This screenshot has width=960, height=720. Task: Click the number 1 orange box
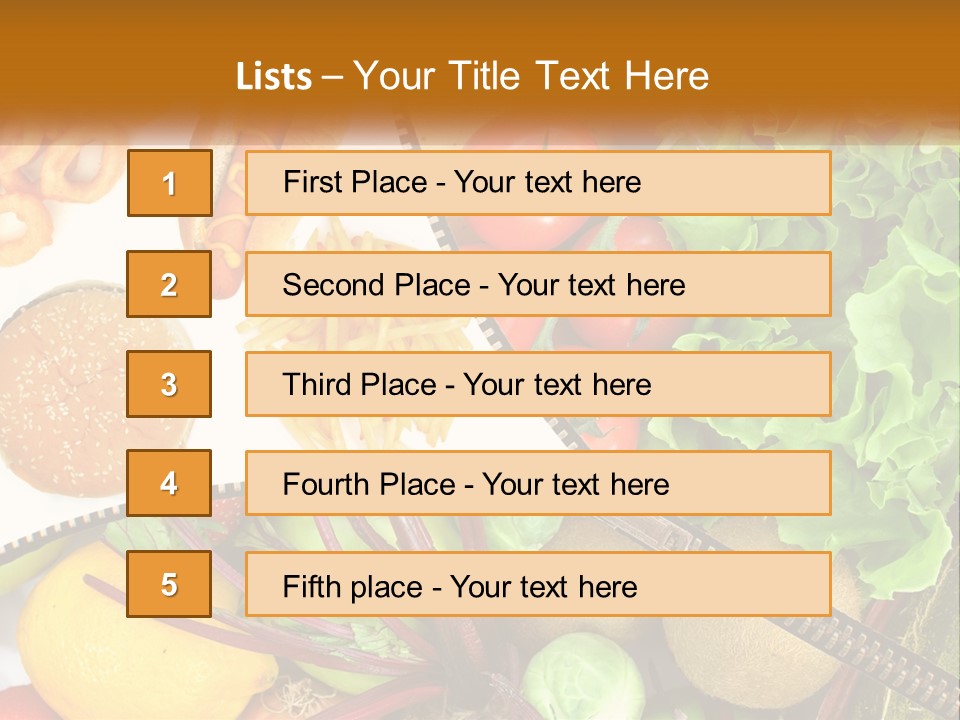click(169, 183)
